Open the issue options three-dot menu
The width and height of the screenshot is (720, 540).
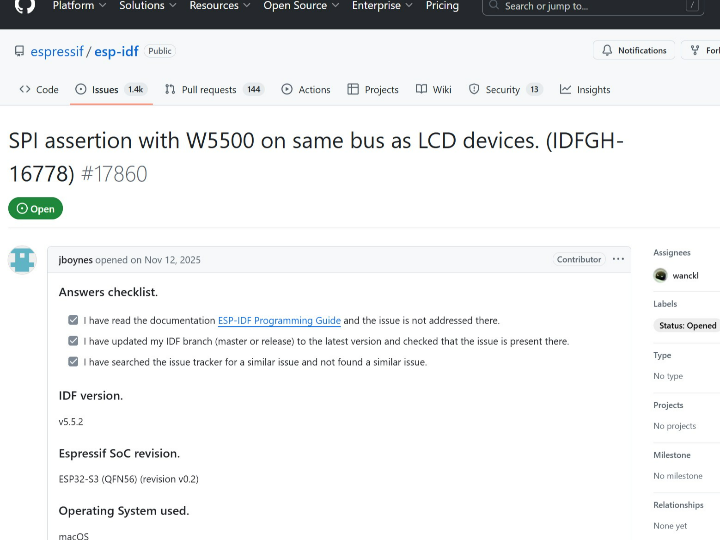(618, 259)
